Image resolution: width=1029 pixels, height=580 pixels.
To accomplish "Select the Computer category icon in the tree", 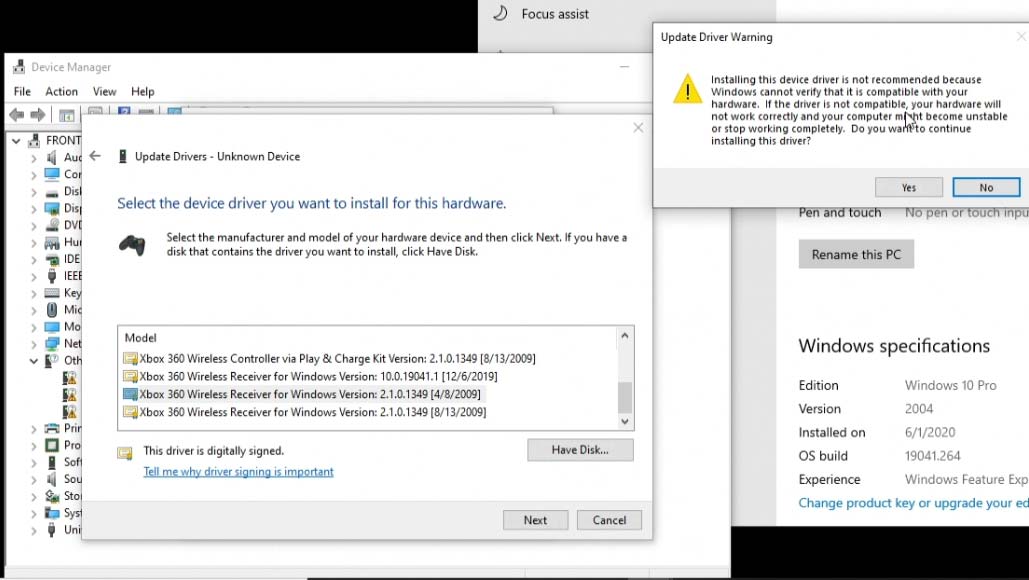I will 52,175.
